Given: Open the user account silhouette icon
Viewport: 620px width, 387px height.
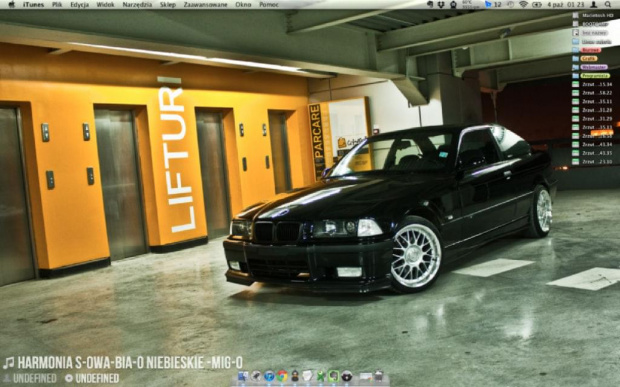Looking at the screenshot, I should pyautogui.click(x=594, y=4).
